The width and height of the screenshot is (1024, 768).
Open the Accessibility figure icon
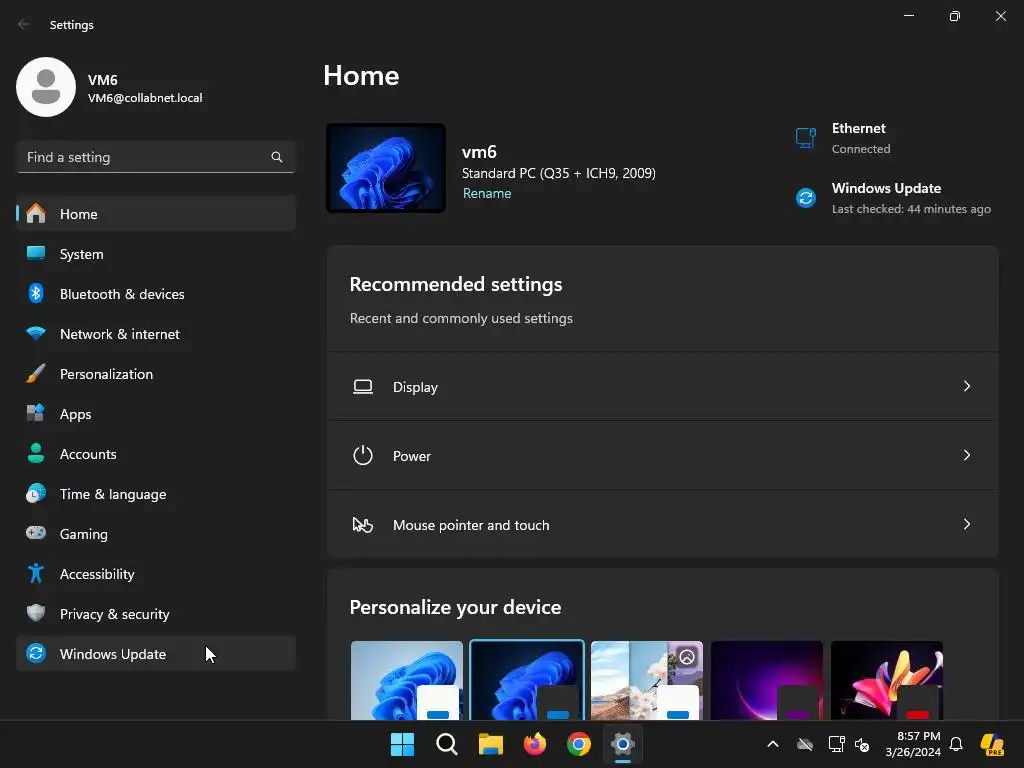click(36, 573)
